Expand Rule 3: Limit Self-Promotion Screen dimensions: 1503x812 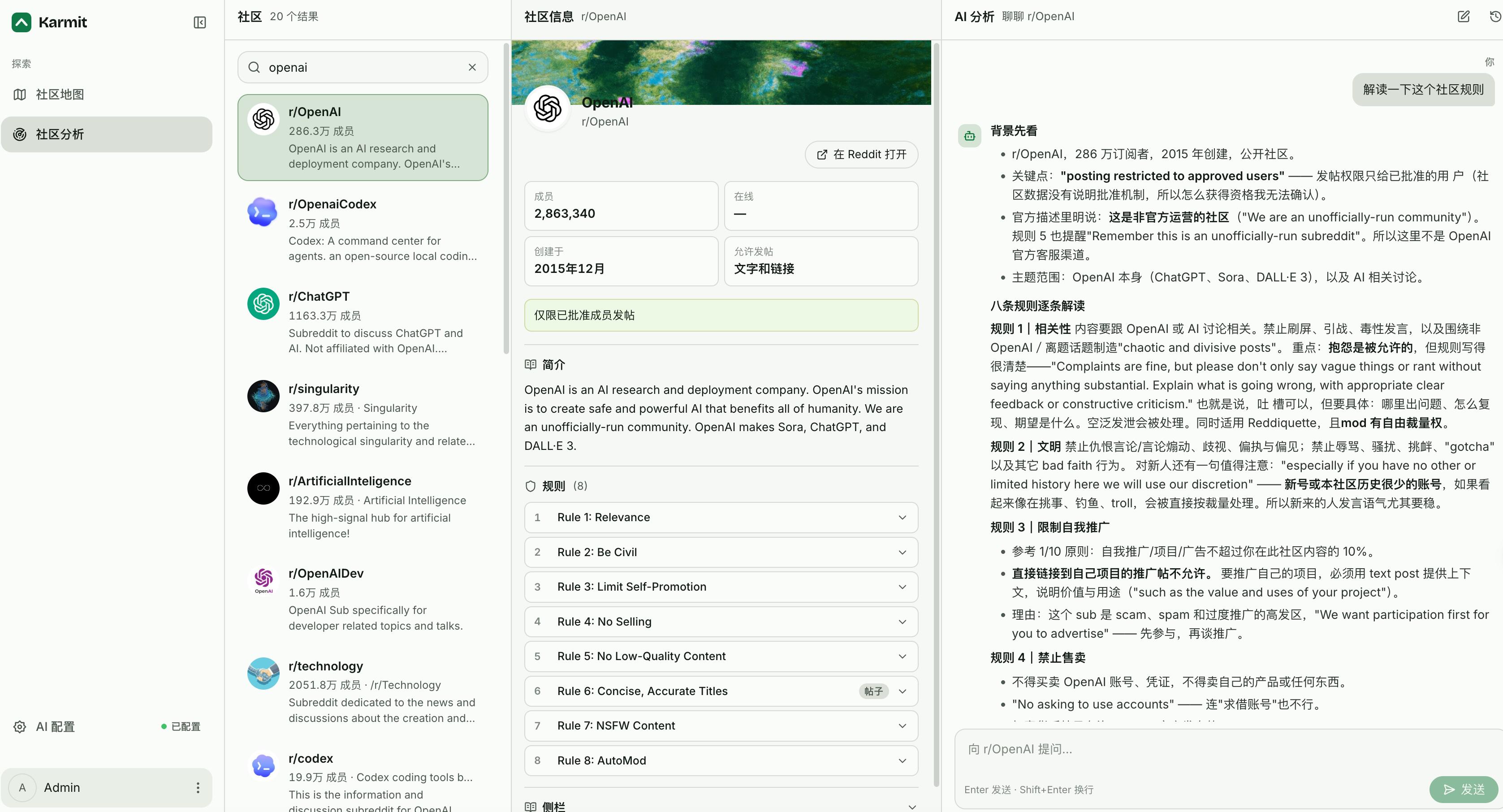[721, 587]
